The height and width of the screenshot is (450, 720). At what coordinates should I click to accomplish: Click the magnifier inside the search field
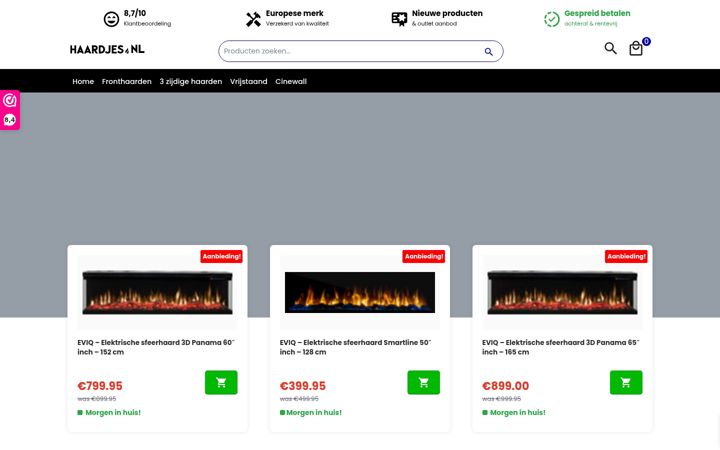click(x=489, y=51)
